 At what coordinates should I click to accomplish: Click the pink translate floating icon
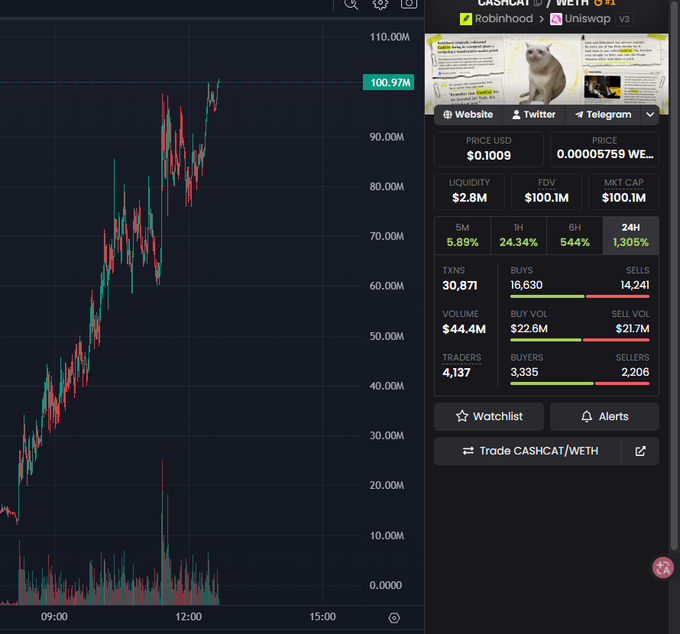tap(663, 568)
